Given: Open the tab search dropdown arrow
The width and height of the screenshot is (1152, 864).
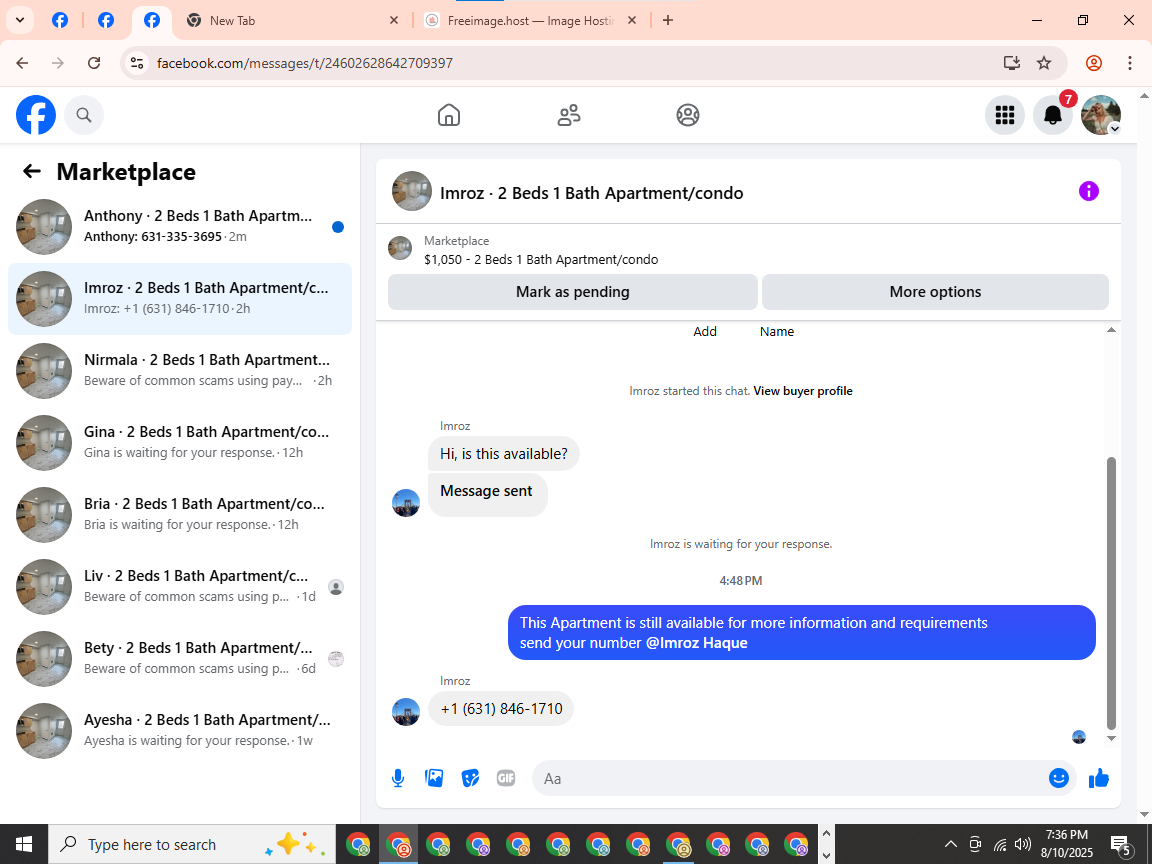Looking at the screenshot, I should coord(20,21).
